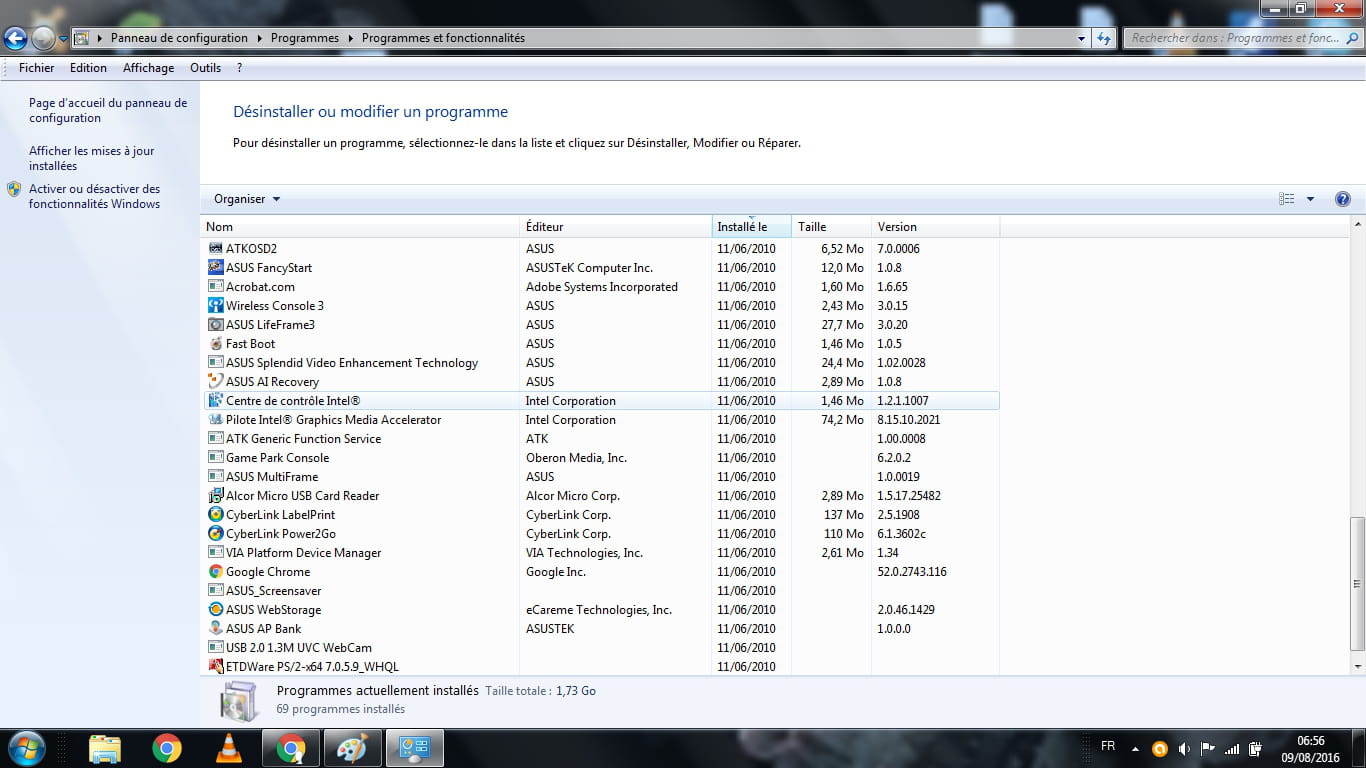Open Activer ou désactiver des fonctionnalités Windows
This screenshot has height=768, width=1366.
tap(95, 196)
